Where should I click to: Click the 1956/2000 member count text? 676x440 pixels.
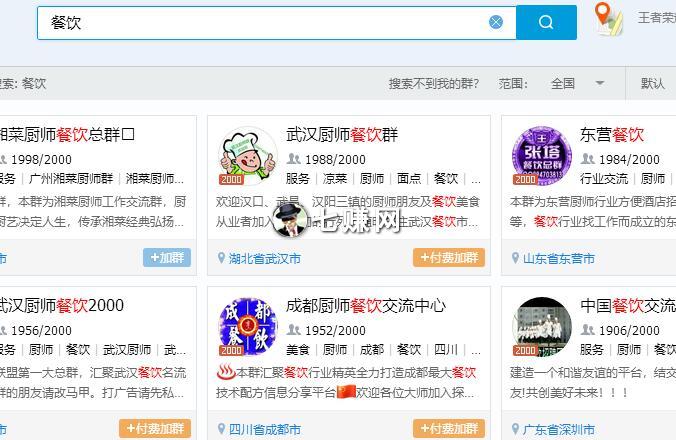tap(41, 331)
